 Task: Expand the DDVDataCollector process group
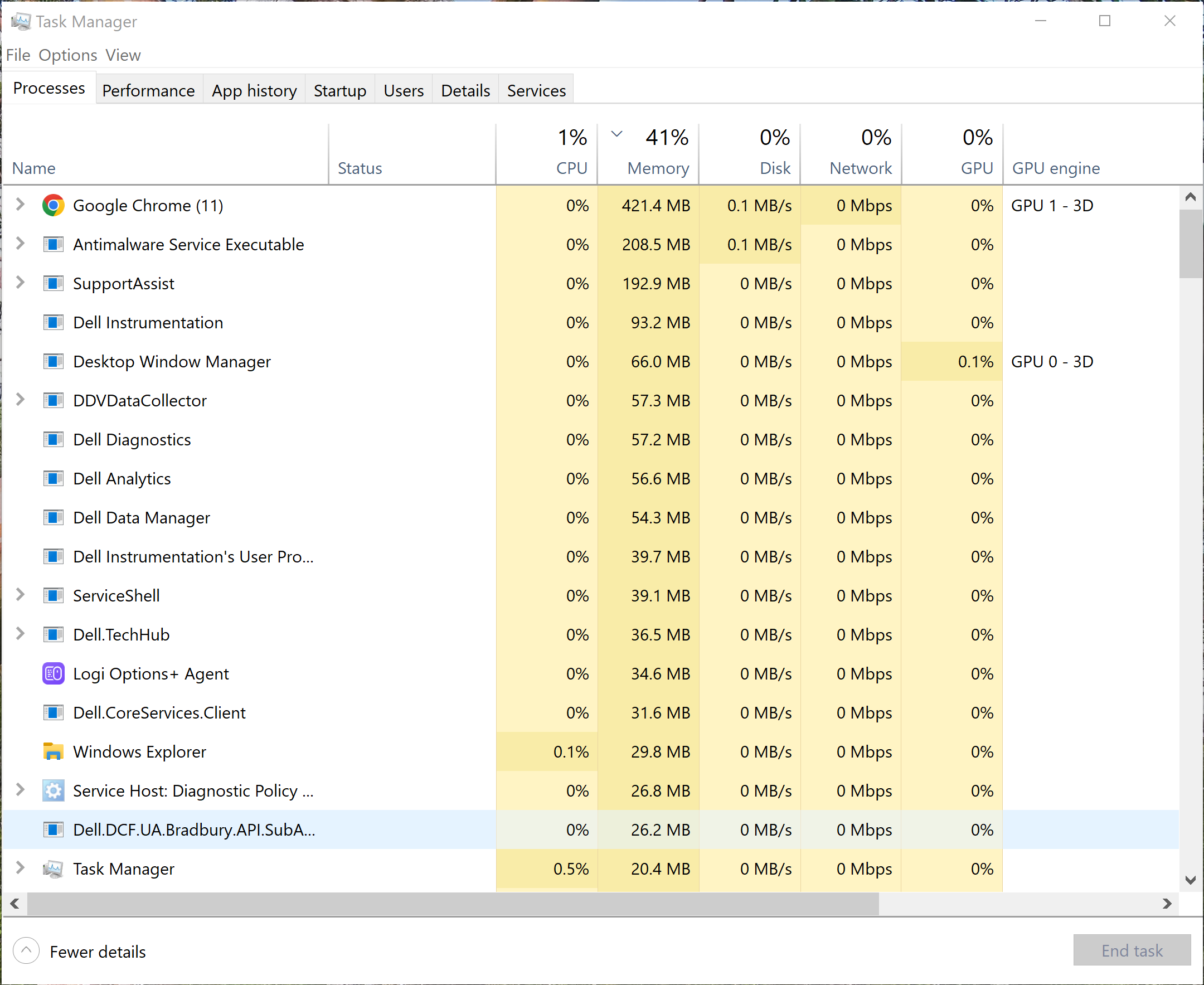(x=20, y=400)
